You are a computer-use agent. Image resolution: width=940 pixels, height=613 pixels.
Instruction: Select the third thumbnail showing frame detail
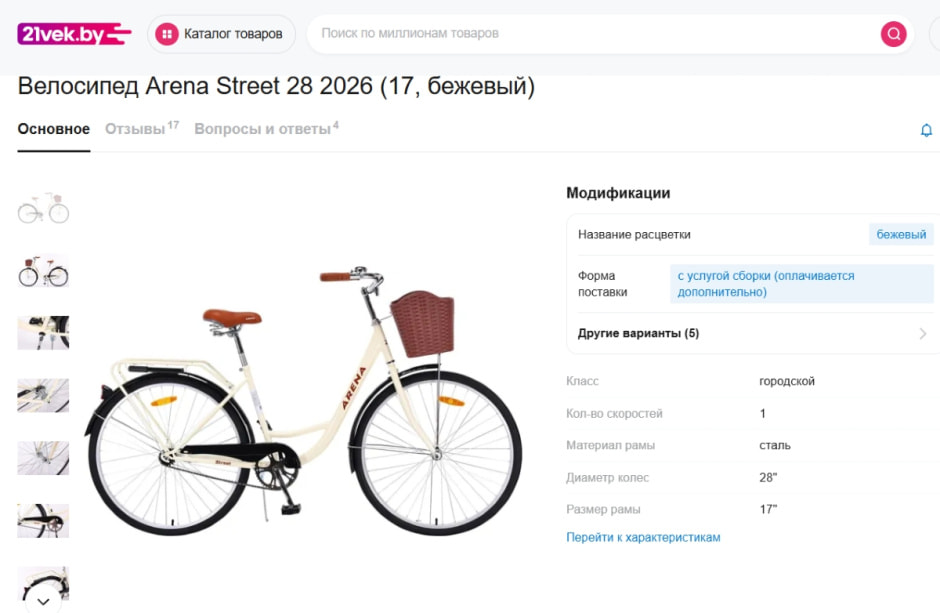[x=43, y=333]
